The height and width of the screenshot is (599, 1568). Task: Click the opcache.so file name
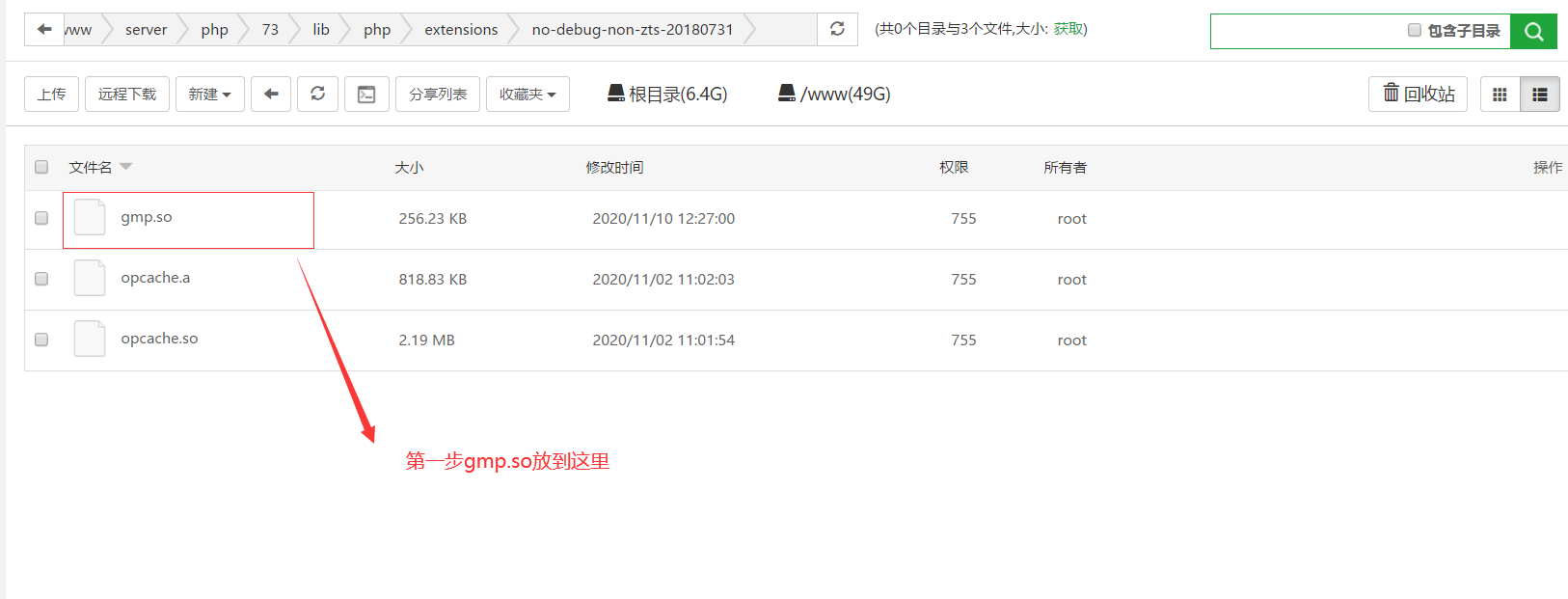point(159,339)
